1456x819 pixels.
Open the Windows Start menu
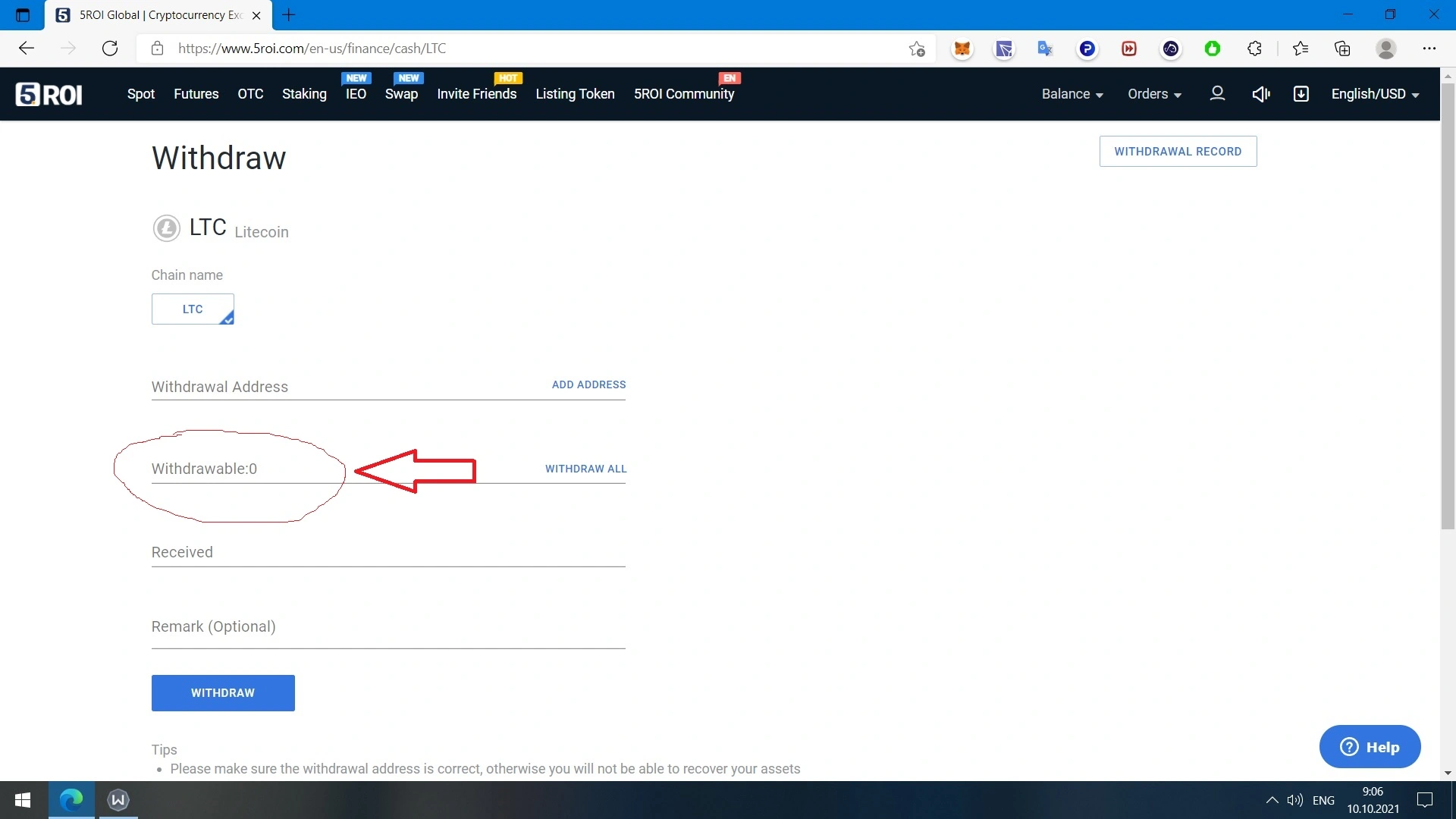[23, 800]
